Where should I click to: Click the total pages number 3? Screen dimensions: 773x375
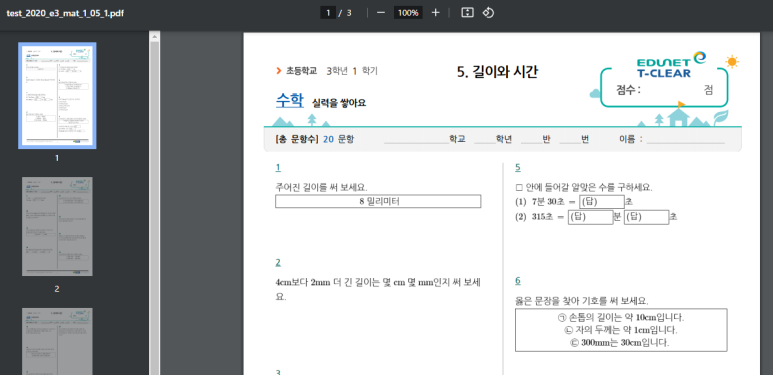click(349, 13)
